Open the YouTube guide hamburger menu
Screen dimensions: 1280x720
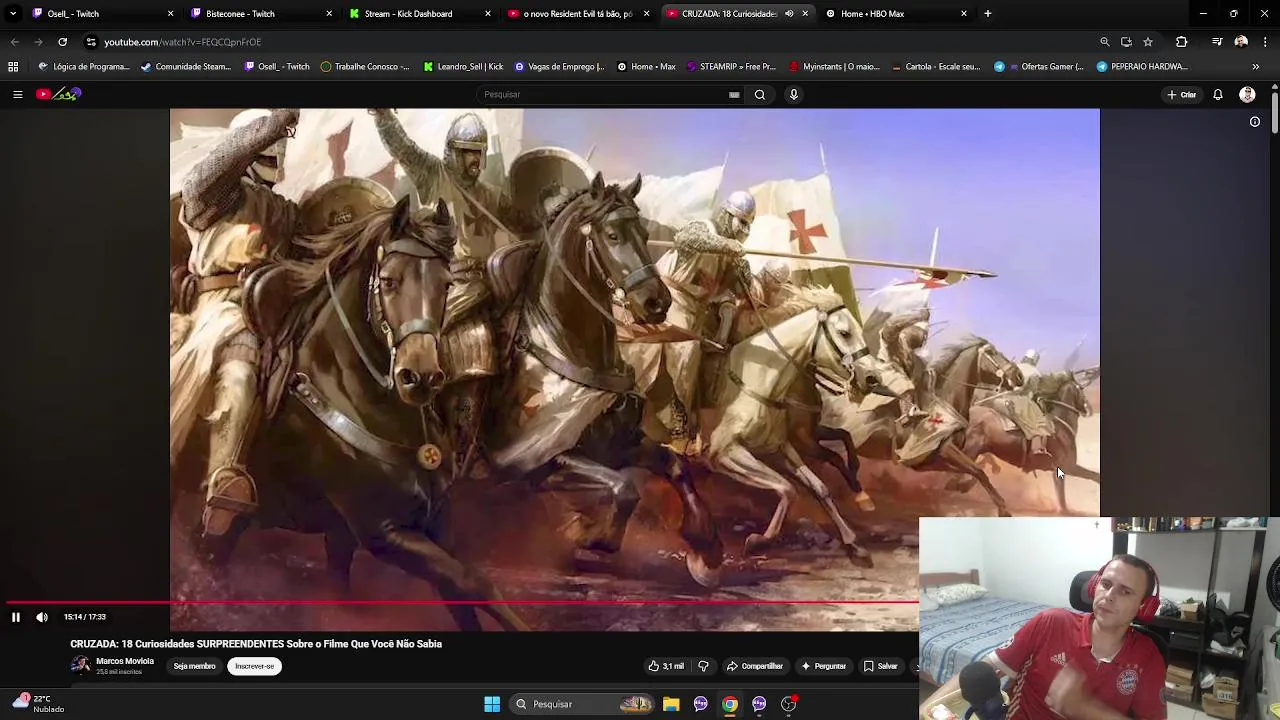[x=17, y=94]
